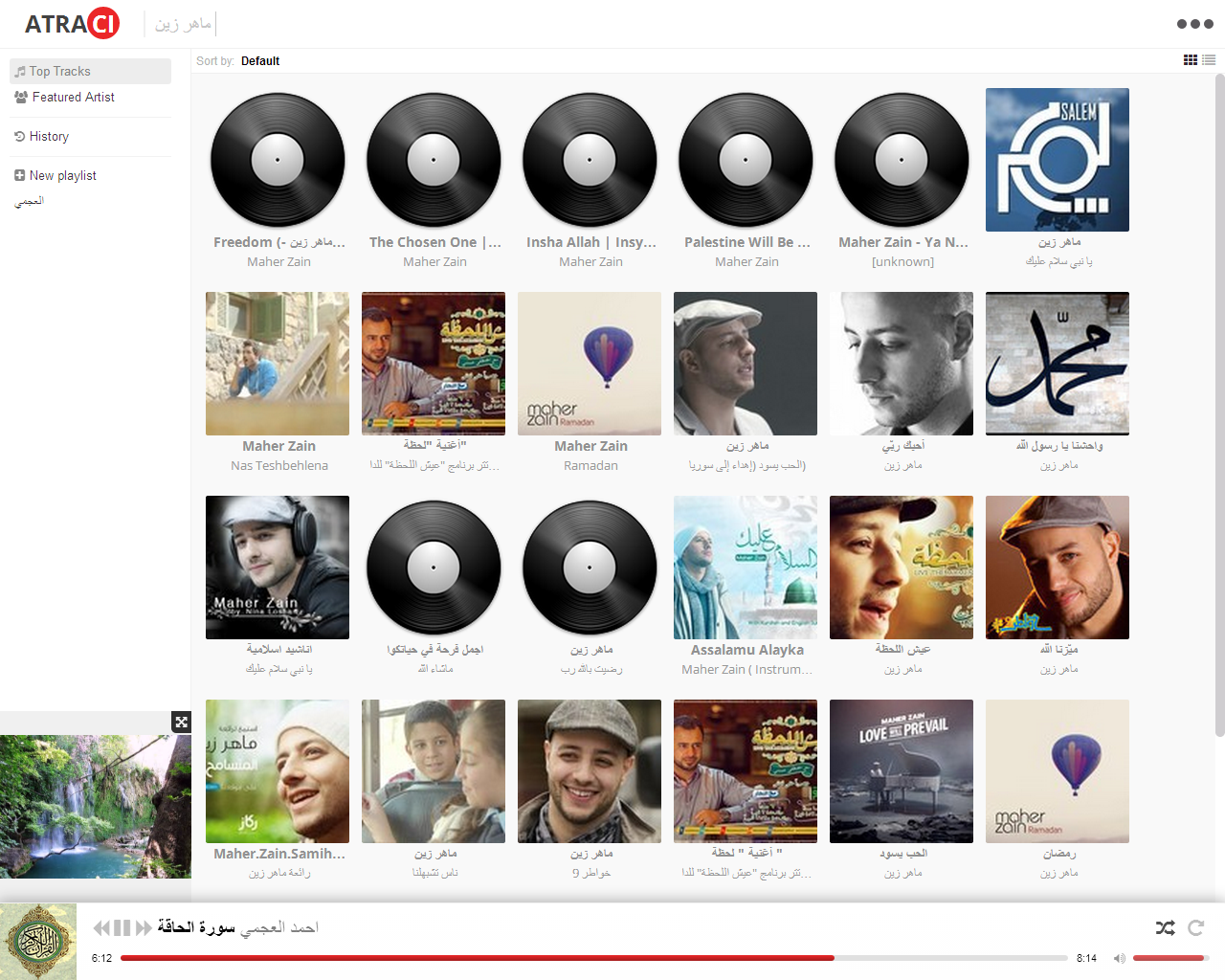Expand the video preview to fullscreen
The height and width of the screenshot is (980, 1225).
[181, 722]
